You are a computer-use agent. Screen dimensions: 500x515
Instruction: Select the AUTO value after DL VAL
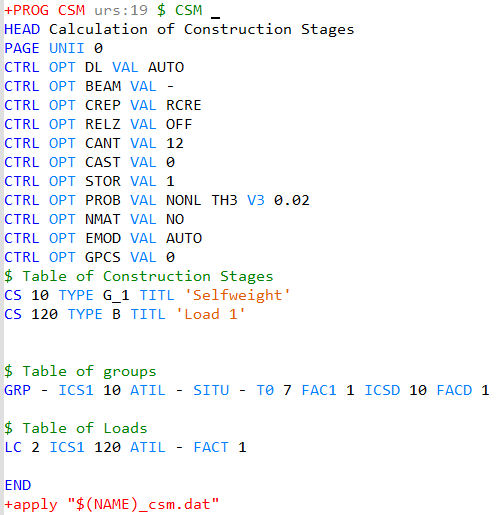166,67
